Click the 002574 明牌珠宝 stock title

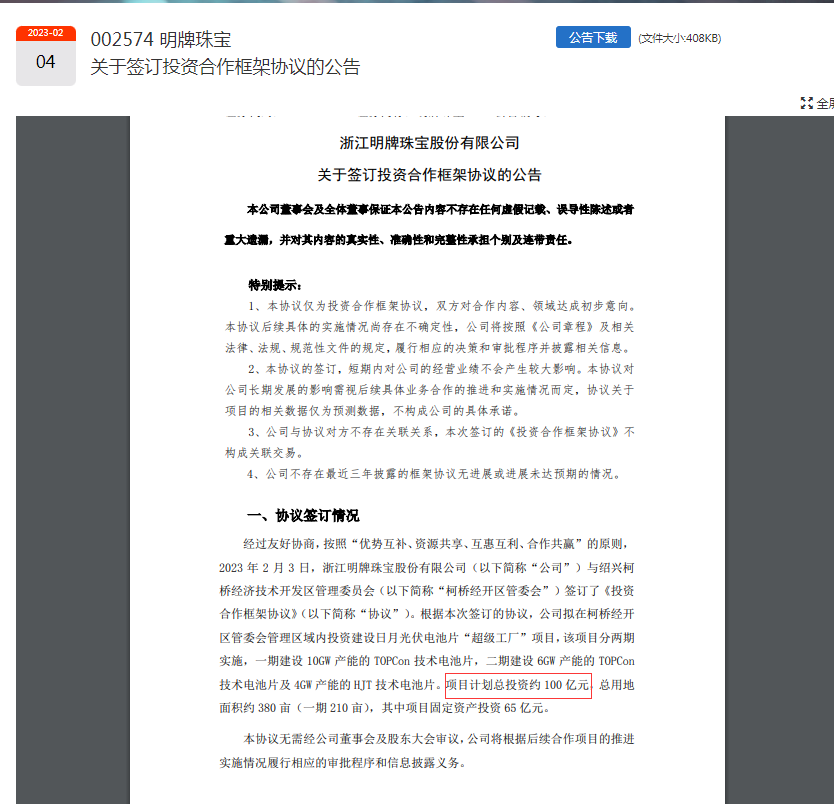[161, 40]
